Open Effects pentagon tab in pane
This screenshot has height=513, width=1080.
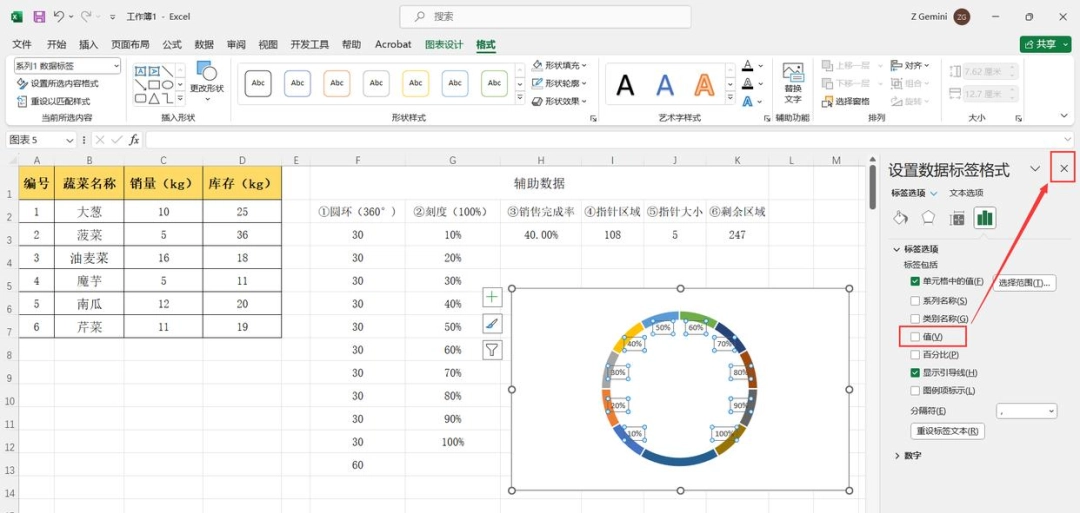tap(928, 218)
